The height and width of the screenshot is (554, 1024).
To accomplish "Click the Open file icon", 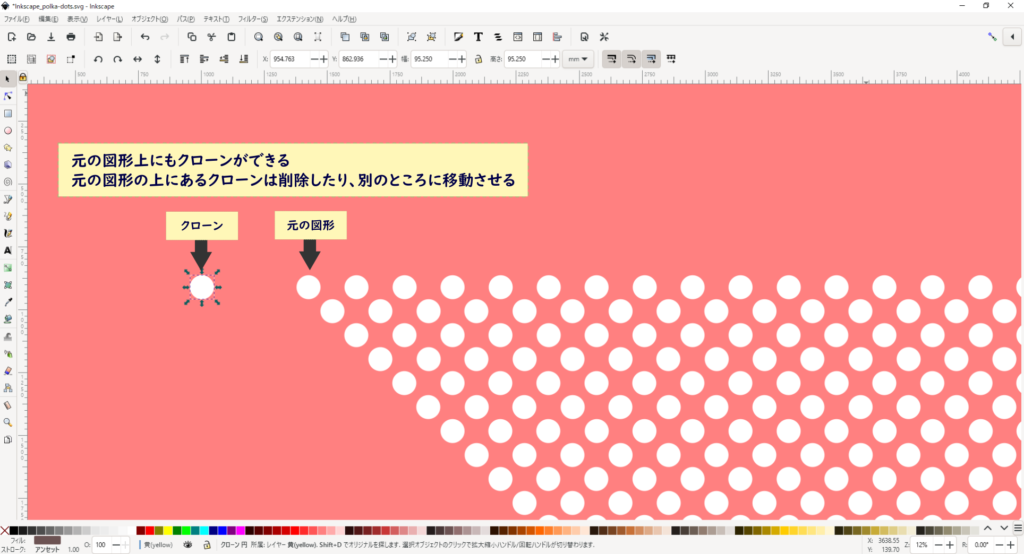I will coord(31,37).
